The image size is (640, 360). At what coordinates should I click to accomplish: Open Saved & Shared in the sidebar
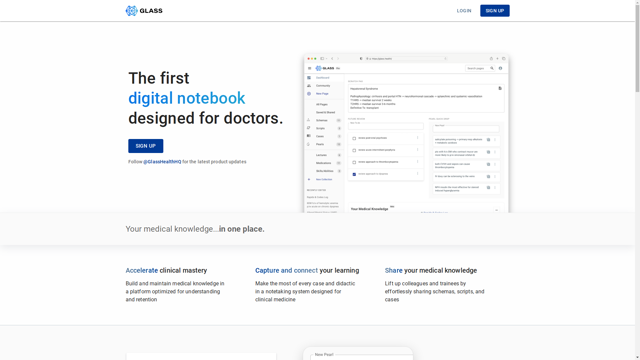tap(325, 112)
